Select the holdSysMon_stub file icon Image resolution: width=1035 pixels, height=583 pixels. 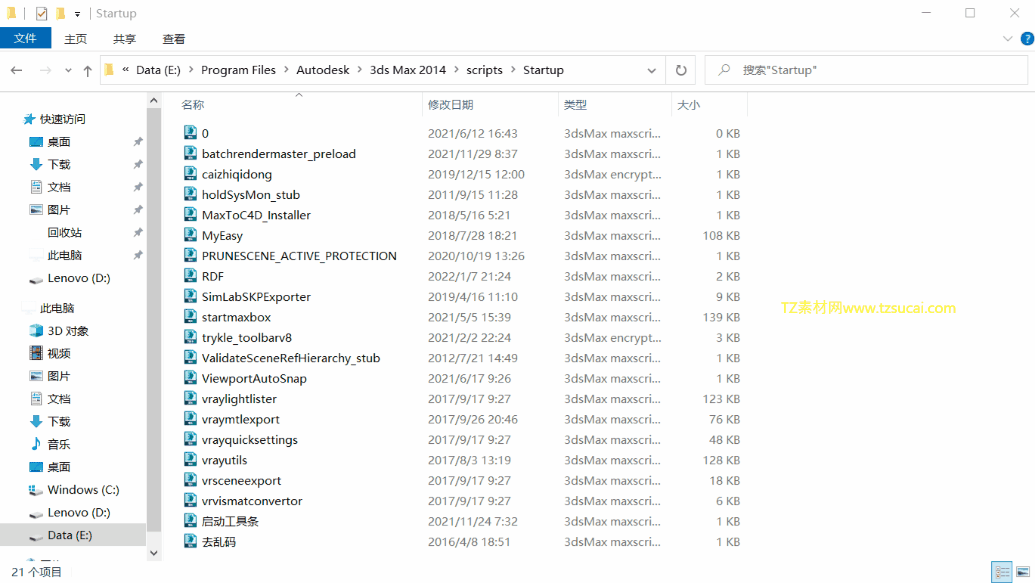pos(190,194)
